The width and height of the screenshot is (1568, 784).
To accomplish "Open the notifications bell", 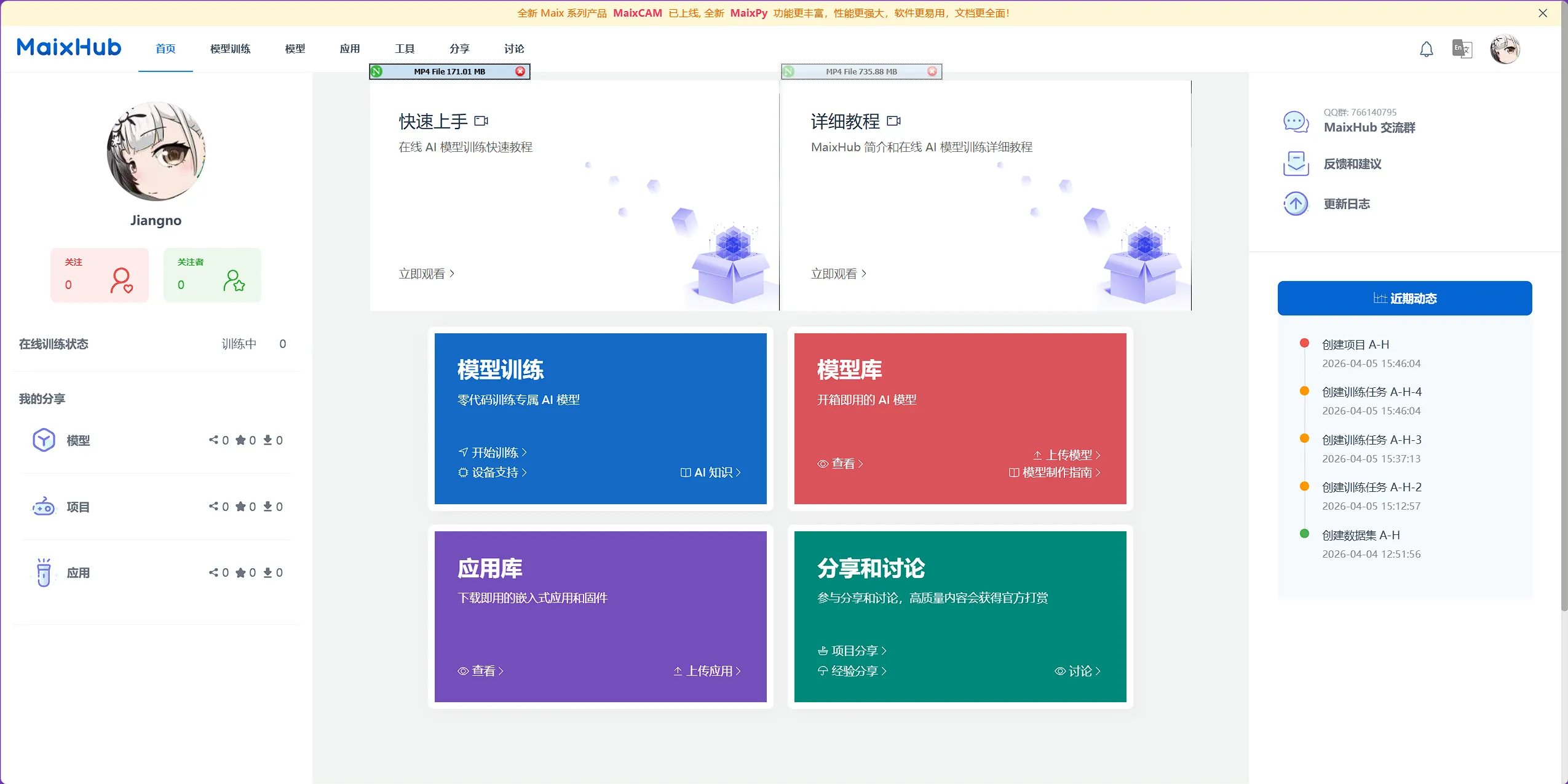I will pyautogui.click(x=1427, y=49).
